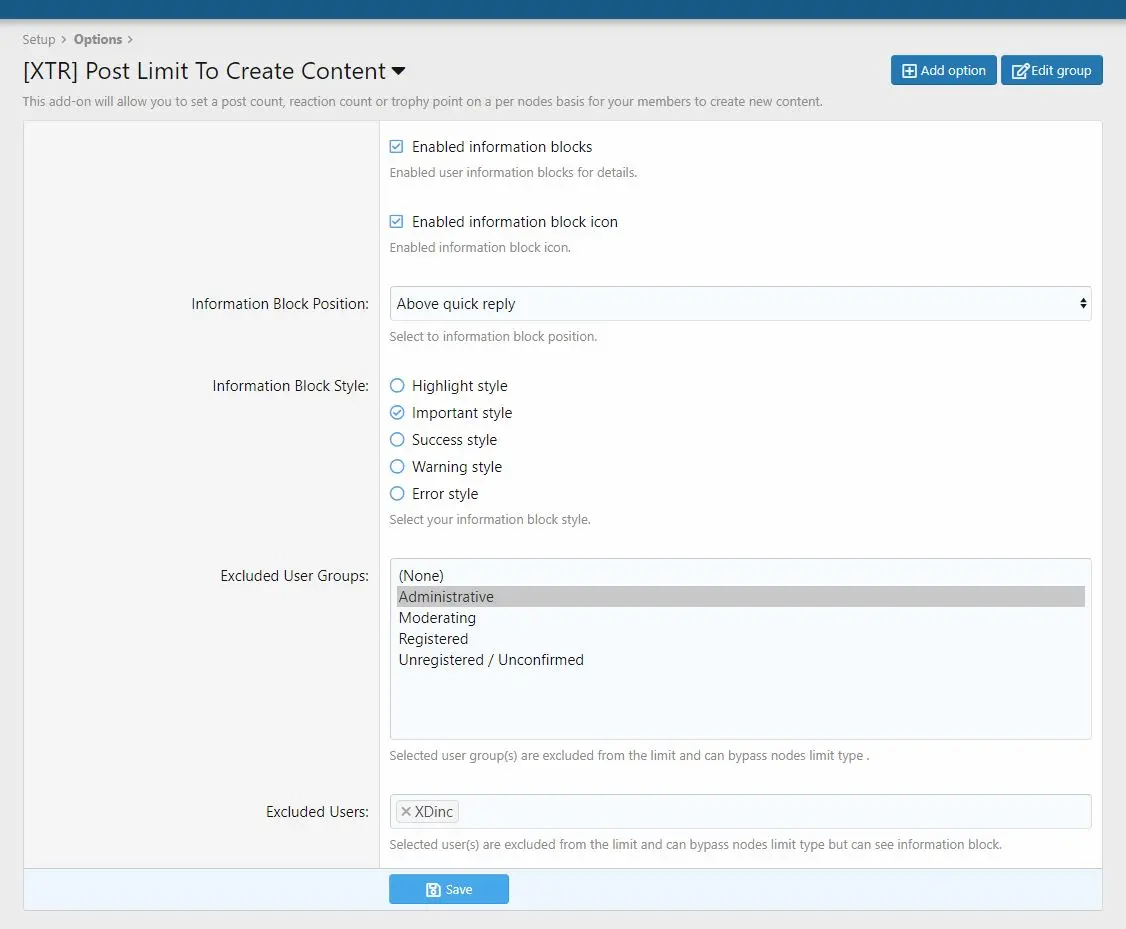Open Information Block Position dropdown
The image size is (1126, 929).
click(x=740, y=304)
